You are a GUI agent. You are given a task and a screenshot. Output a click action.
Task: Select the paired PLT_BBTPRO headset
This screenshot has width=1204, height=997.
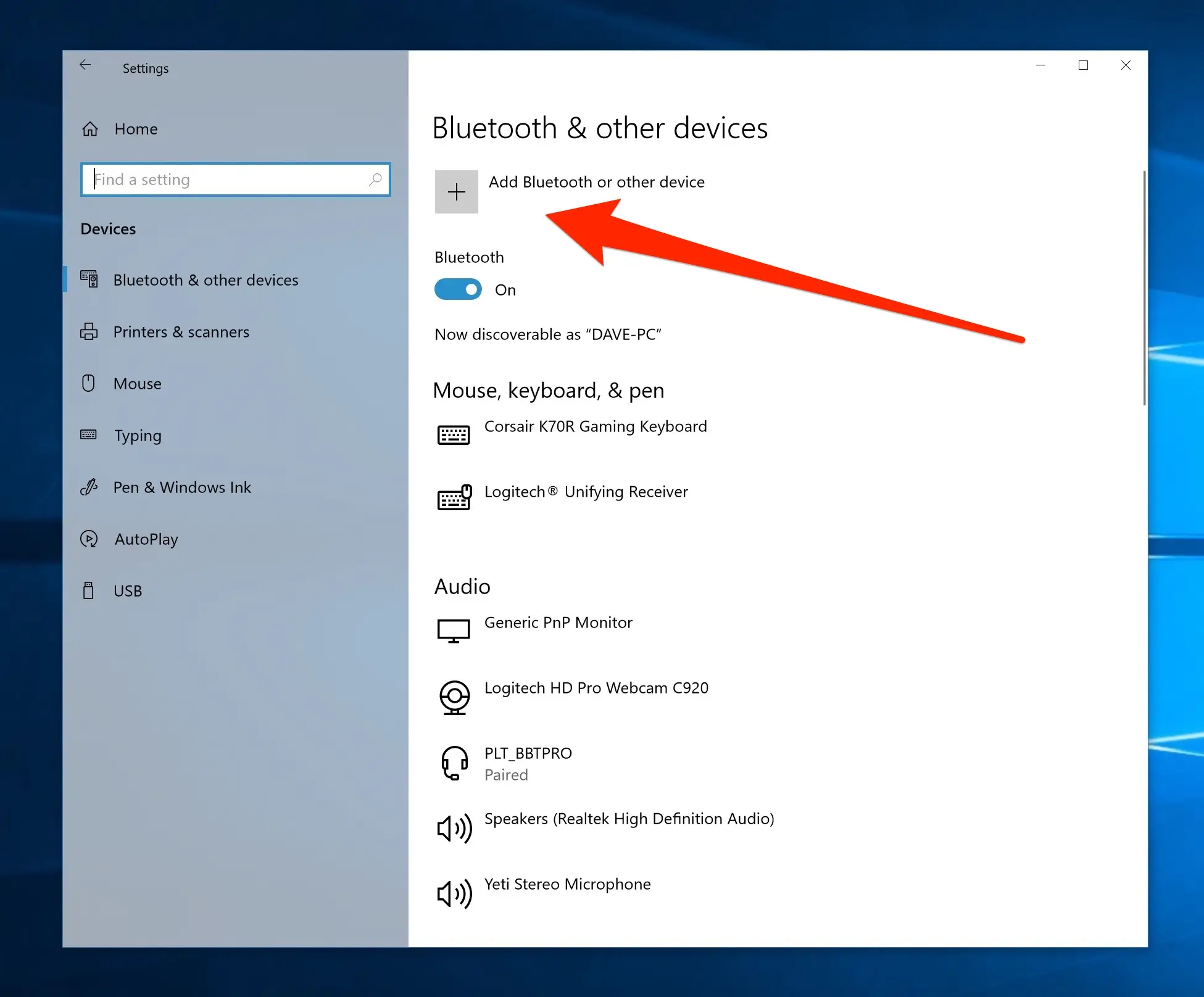click(528, 753)
